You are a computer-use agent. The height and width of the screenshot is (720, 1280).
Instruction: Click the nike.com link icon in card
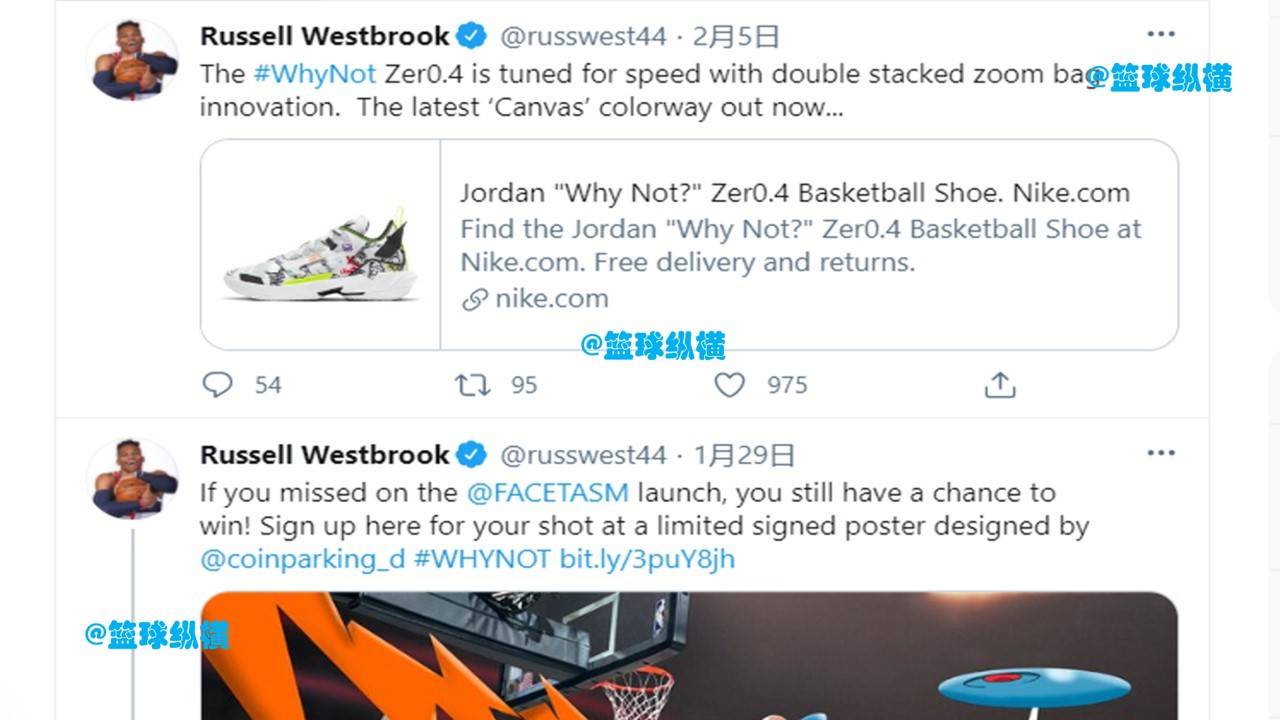click(475, 299)
